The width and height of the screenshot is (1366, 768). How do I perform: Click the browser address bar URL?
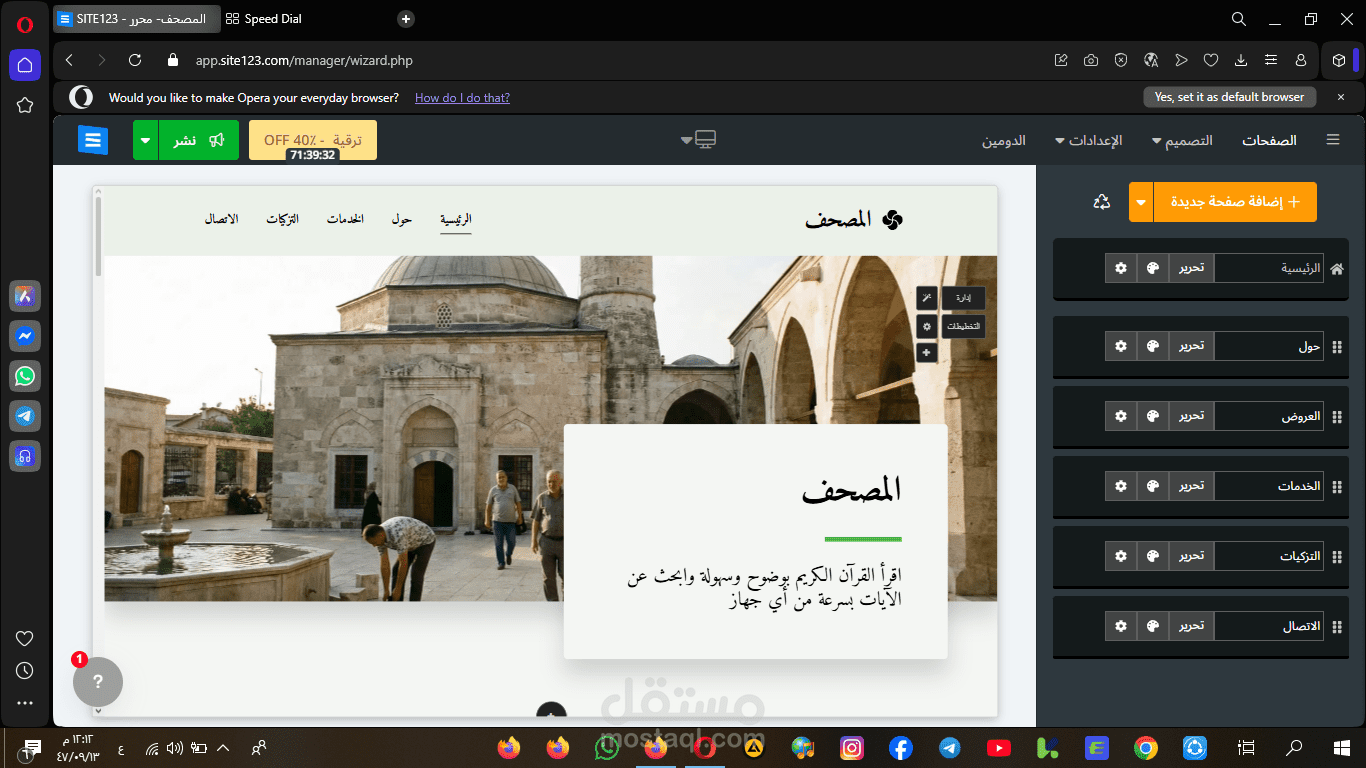point(304,60)
